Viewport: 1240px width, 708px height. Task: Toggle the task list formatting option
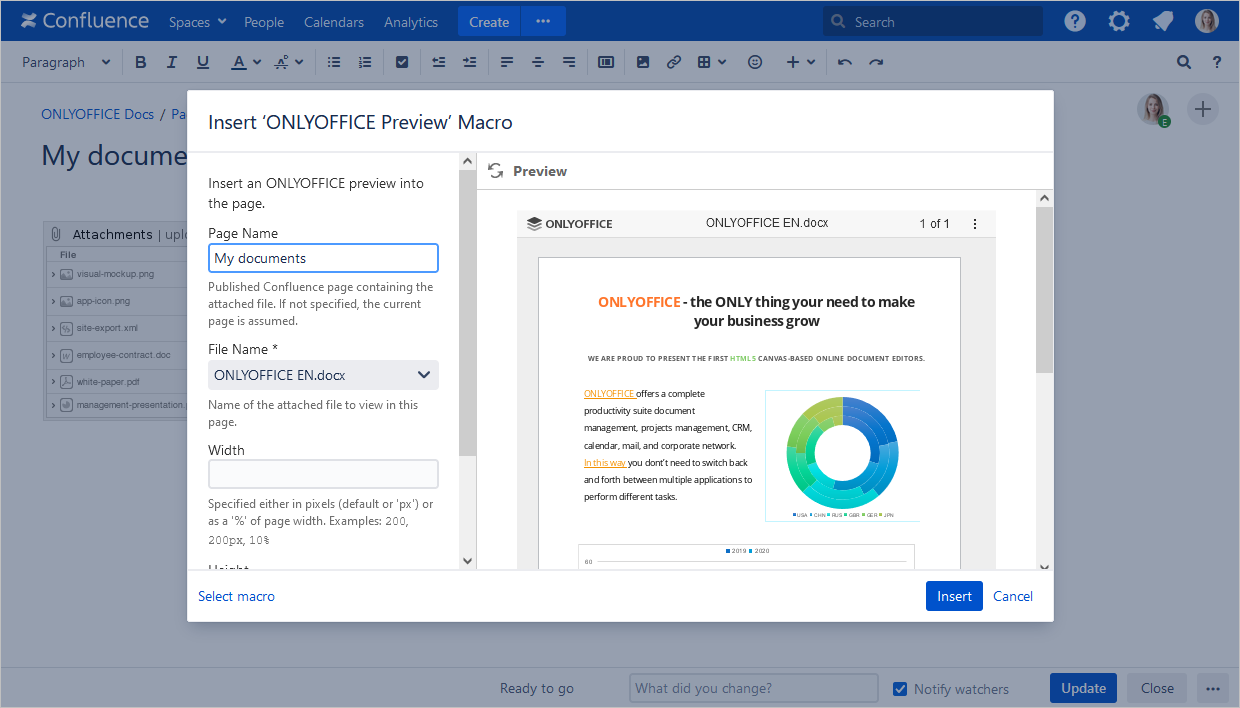click(x=402, y=61)
